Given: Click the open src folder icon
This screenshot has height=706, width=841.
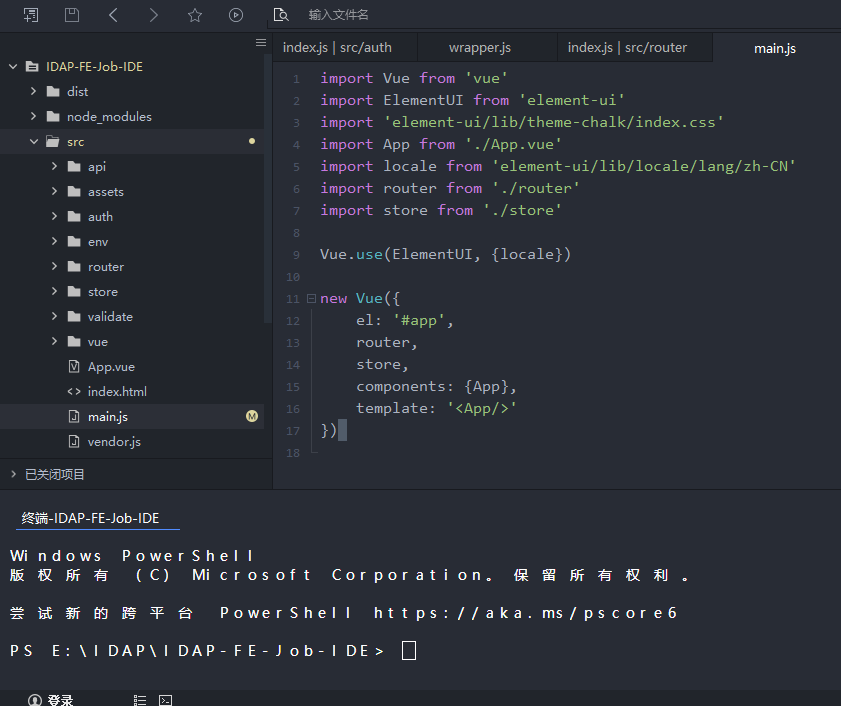Looking at the screenshot, I should tap(53, 142).
